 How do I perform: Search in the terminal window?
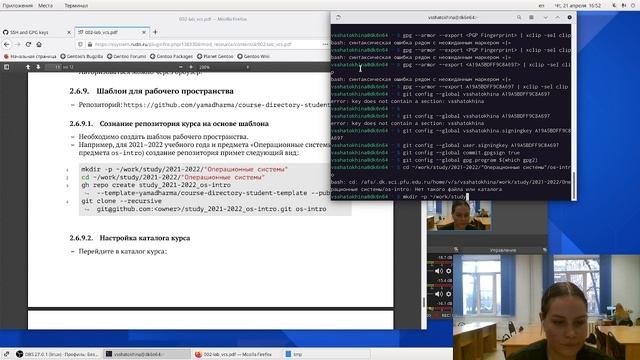[519, 18]
